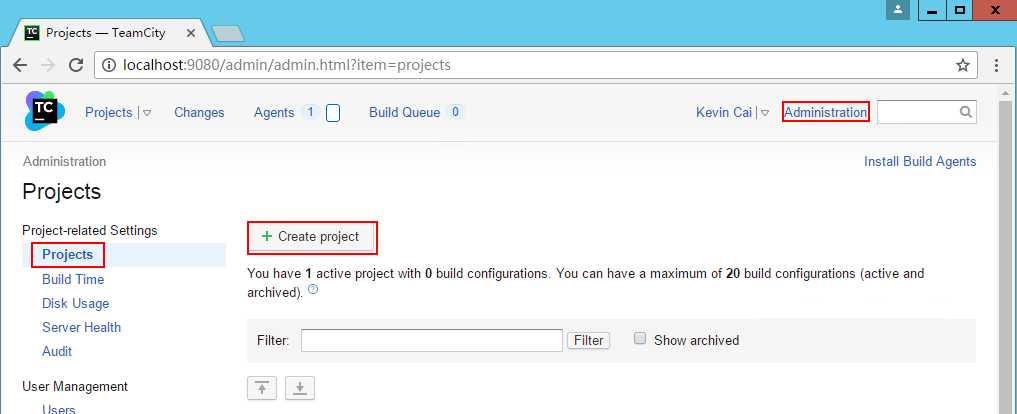Open Chrome three-dot menu
Screen dimensions: 1017x414
point(997,65)
